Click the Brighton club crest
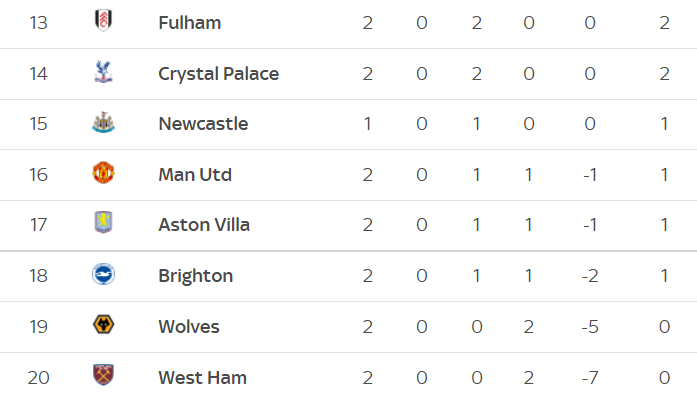Viewport: 697px width, 397px height. pyautogui.click(x=104, y=274)
